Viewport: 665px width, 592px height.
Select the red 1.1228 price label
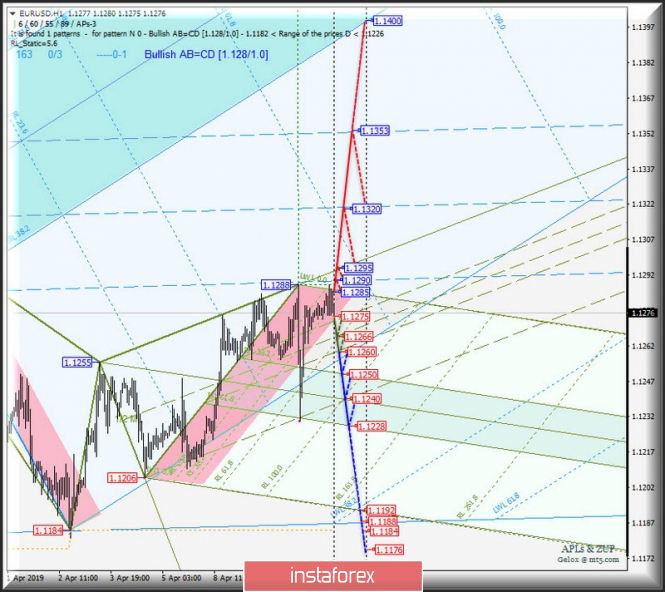(x=372, y=426)
